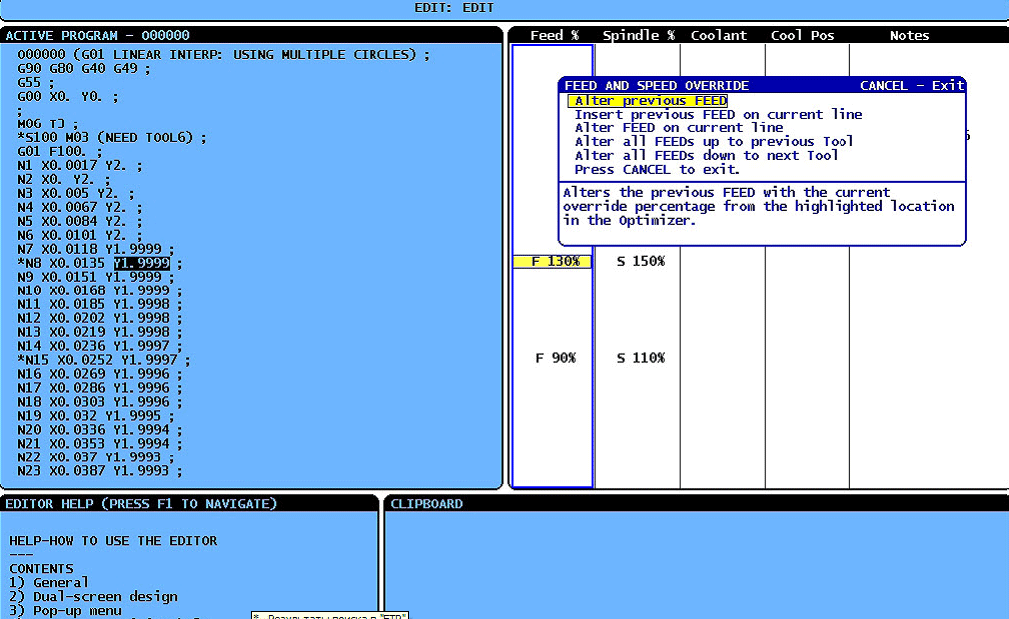Image resolution: width=1009 pixels, height=619 pixels.
Task: Select the 'Coolant' column header
Action: click(x=718, y=36)
